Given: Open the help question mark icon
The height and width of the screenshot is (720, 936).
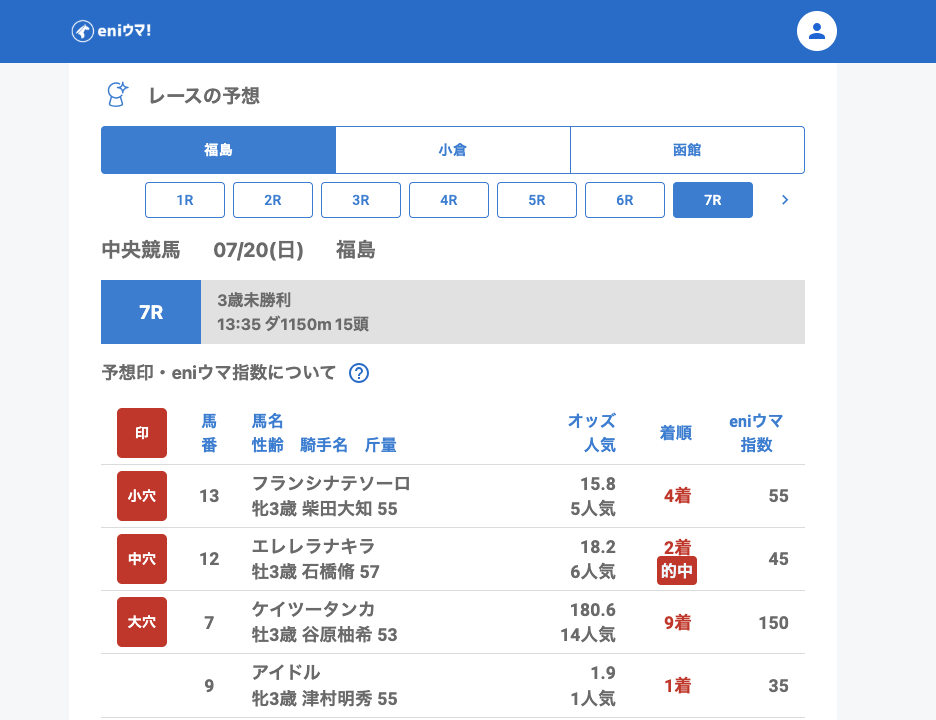Looking at the screenshot, I should point(359,373).
